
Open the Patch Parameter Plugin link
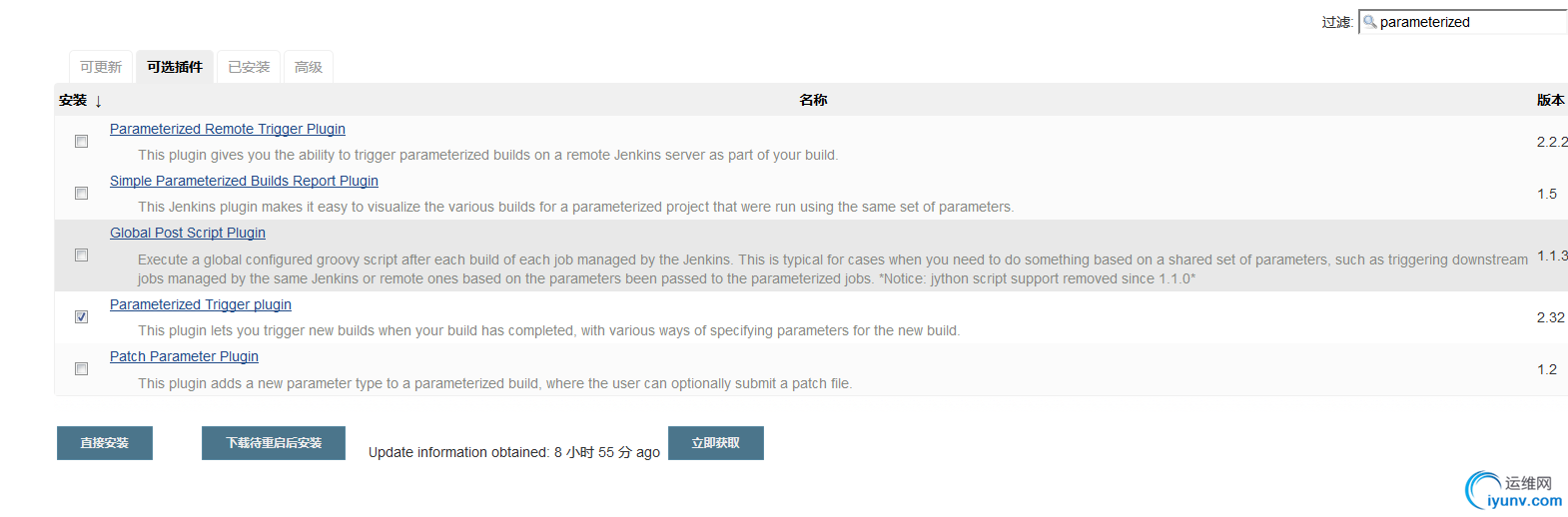pyautogui.click(x=184, y=356)
